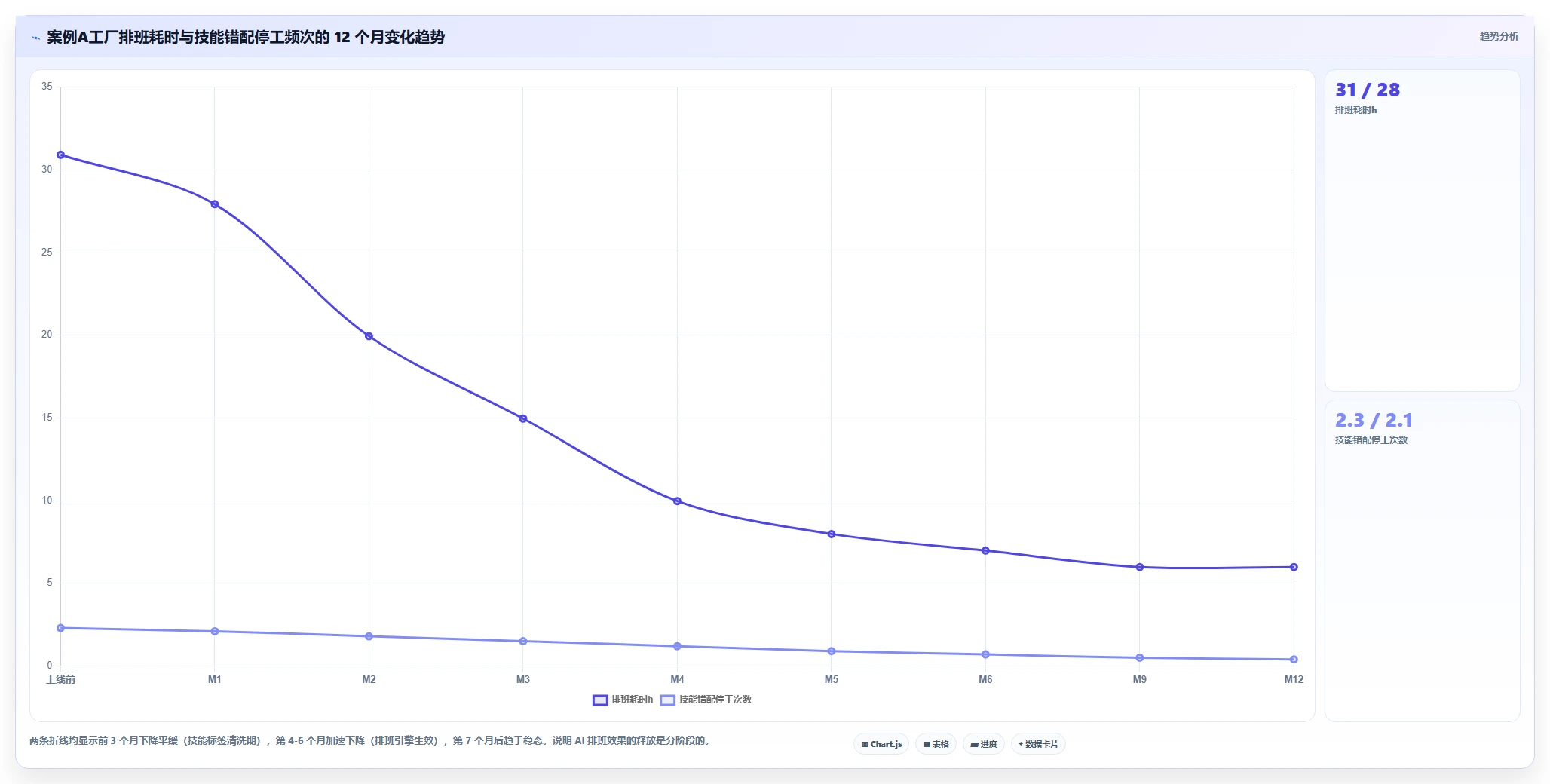Click the 排班耗时h data point at M2
This screenshot has width=1550, height=784.
(369, 336)
